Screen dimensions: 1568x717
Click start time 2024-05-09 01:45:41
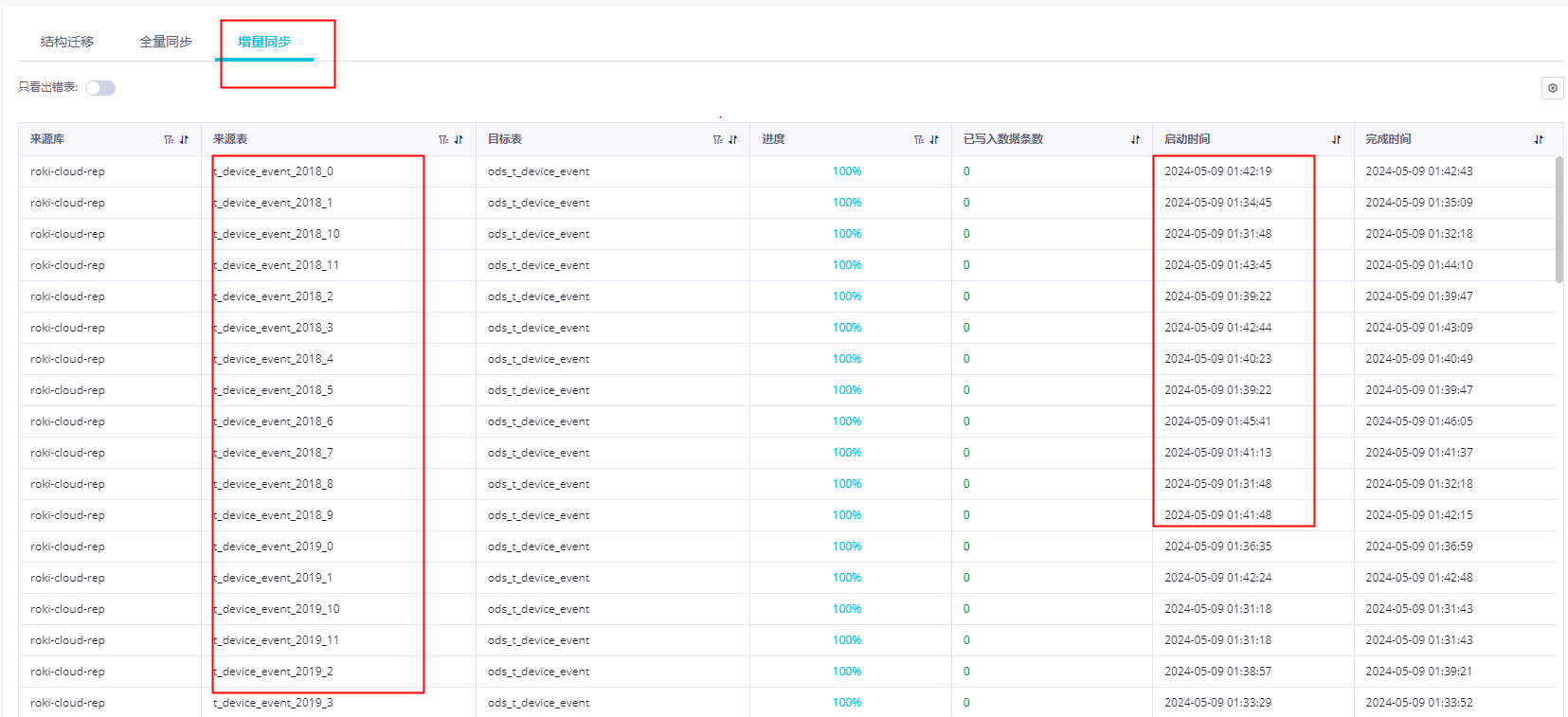click(1217, 421)
